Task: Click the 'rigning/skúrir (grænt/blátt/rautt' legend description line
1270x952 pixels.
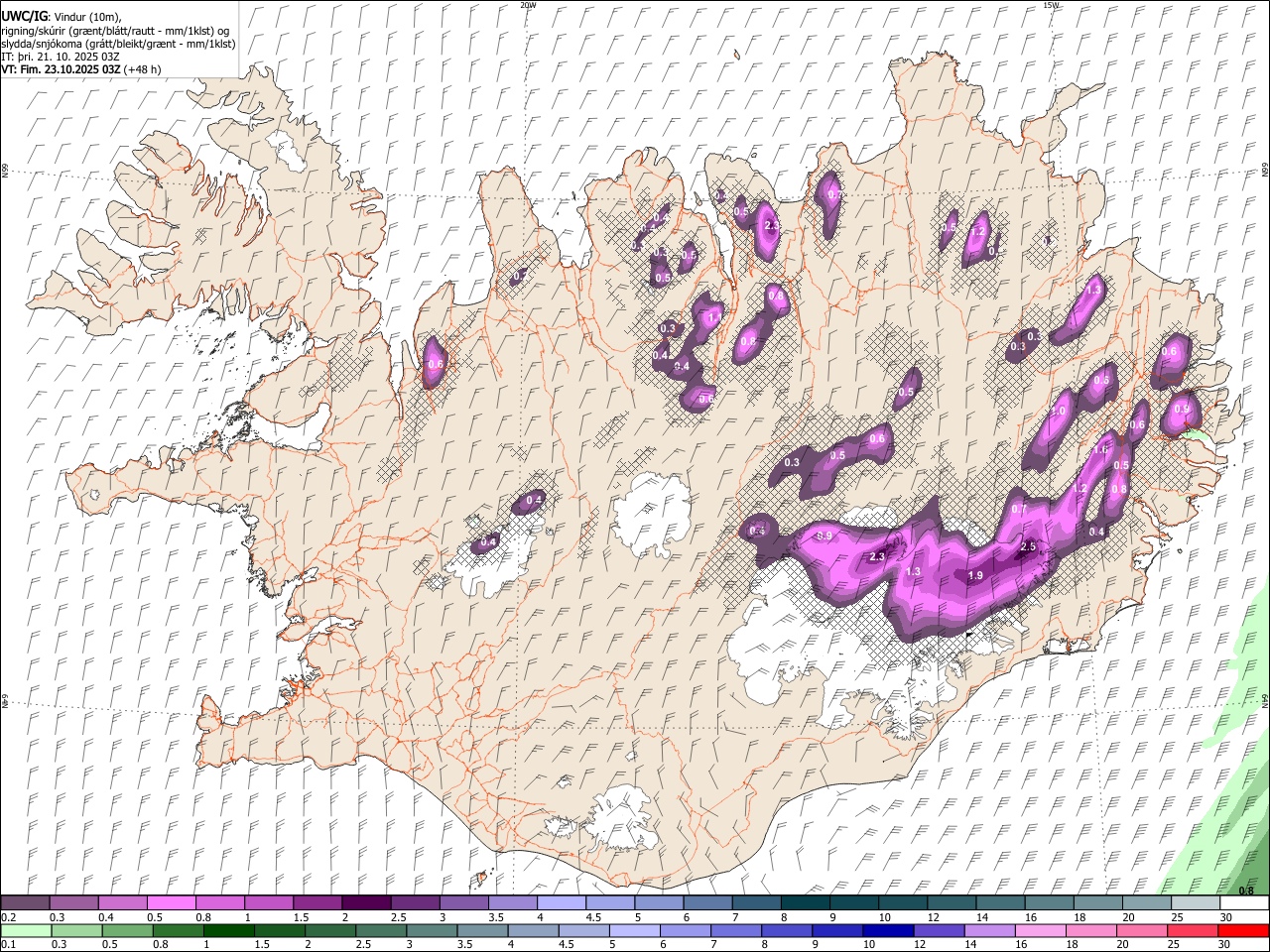Action: (115, 31)
